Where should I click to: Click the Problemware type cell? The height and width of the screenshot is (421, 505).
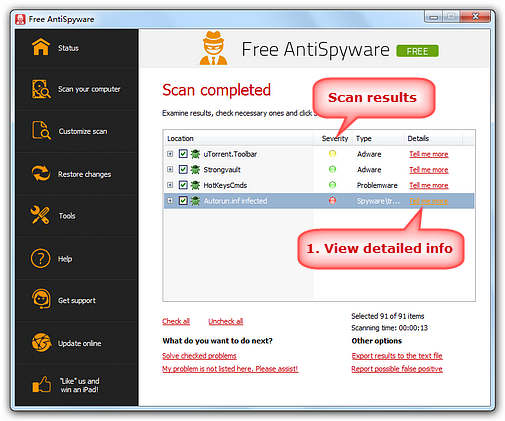tap(377, 185)
